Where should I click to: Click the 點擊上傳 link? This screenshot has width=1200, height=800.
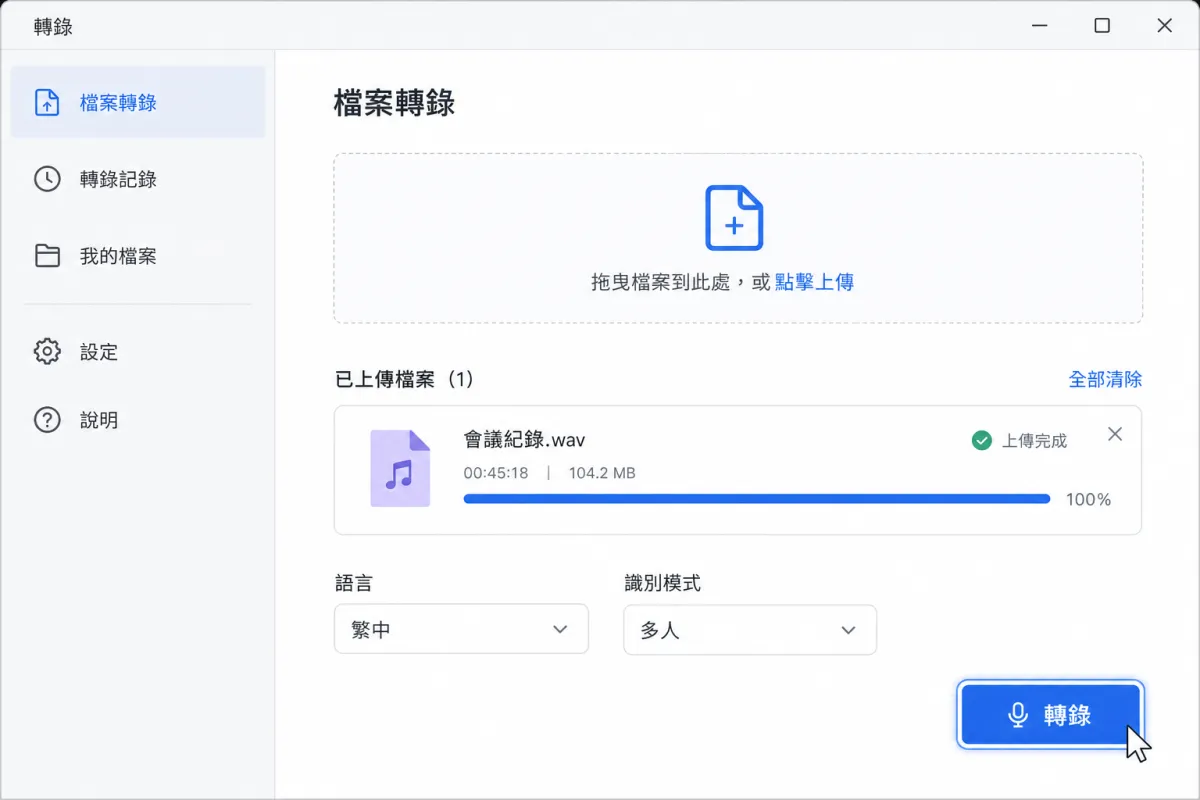pos(814,282)
